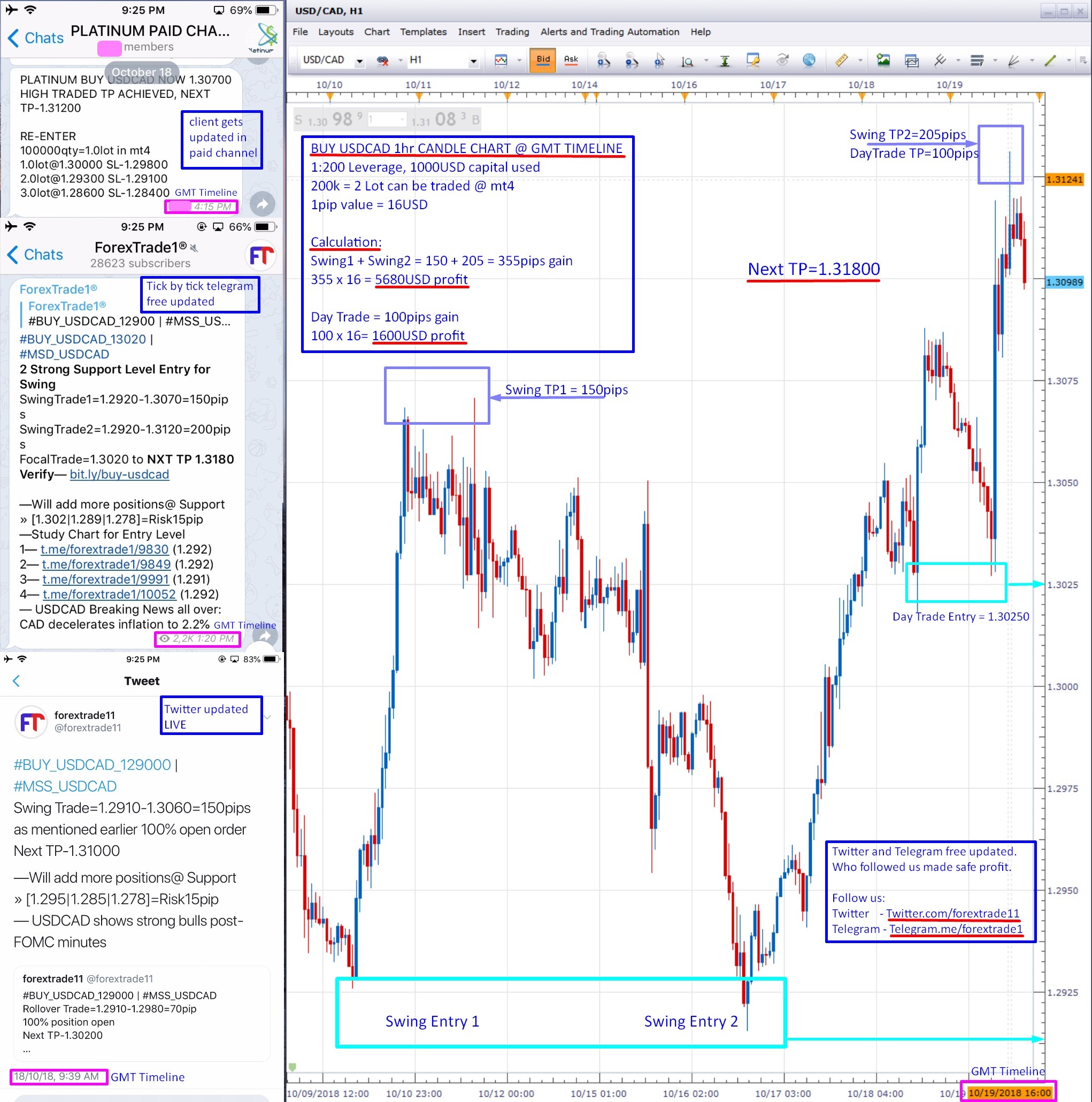Open Alerts and Trading Automation menu
1092x1102 pixels.
point(610,32)
